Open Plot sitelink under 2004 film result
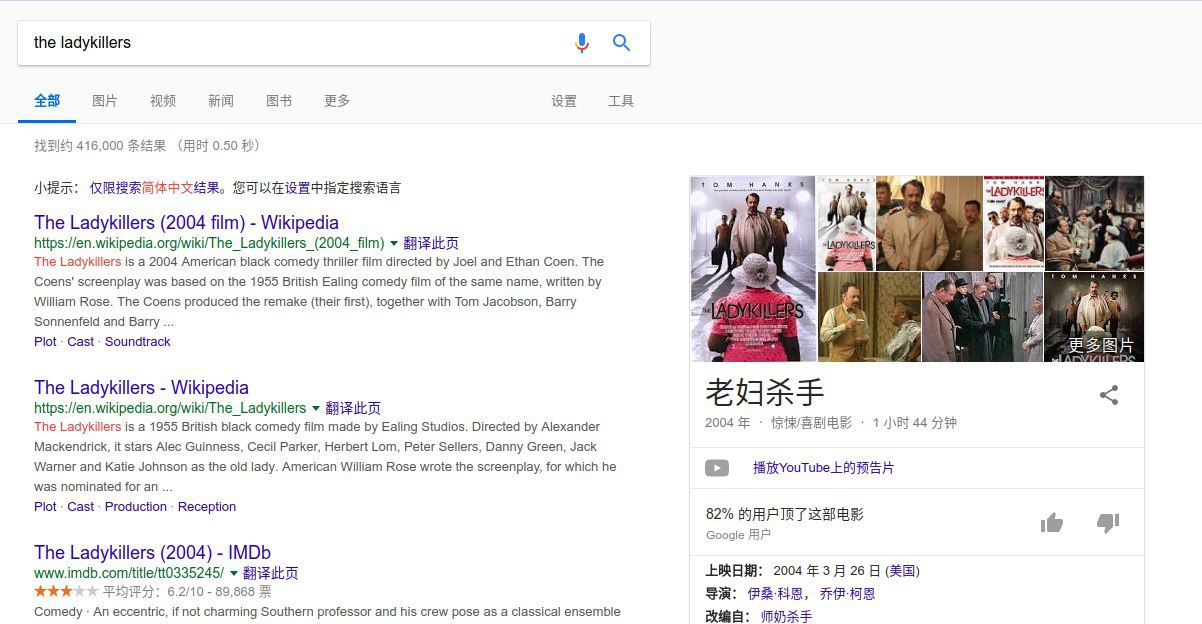 point(45,341)
